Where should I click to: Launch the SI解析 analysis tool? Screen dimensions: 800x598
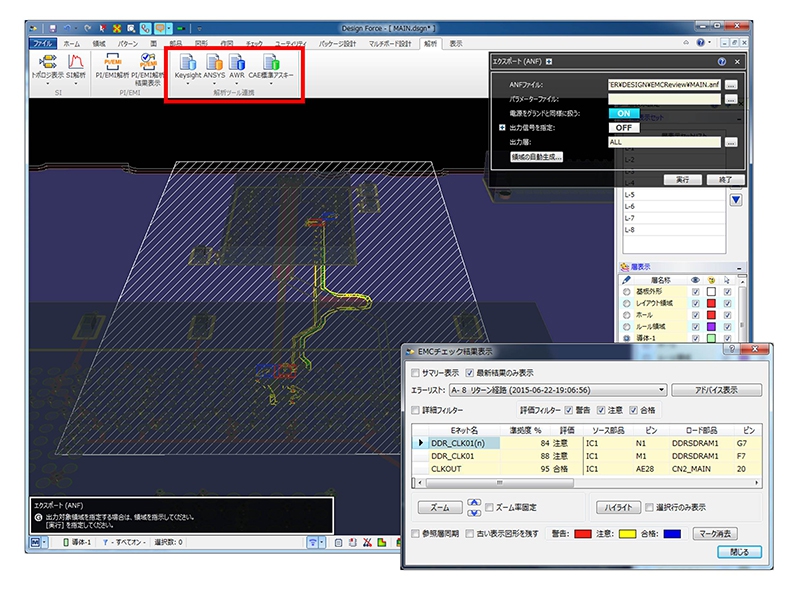point(76,66)
